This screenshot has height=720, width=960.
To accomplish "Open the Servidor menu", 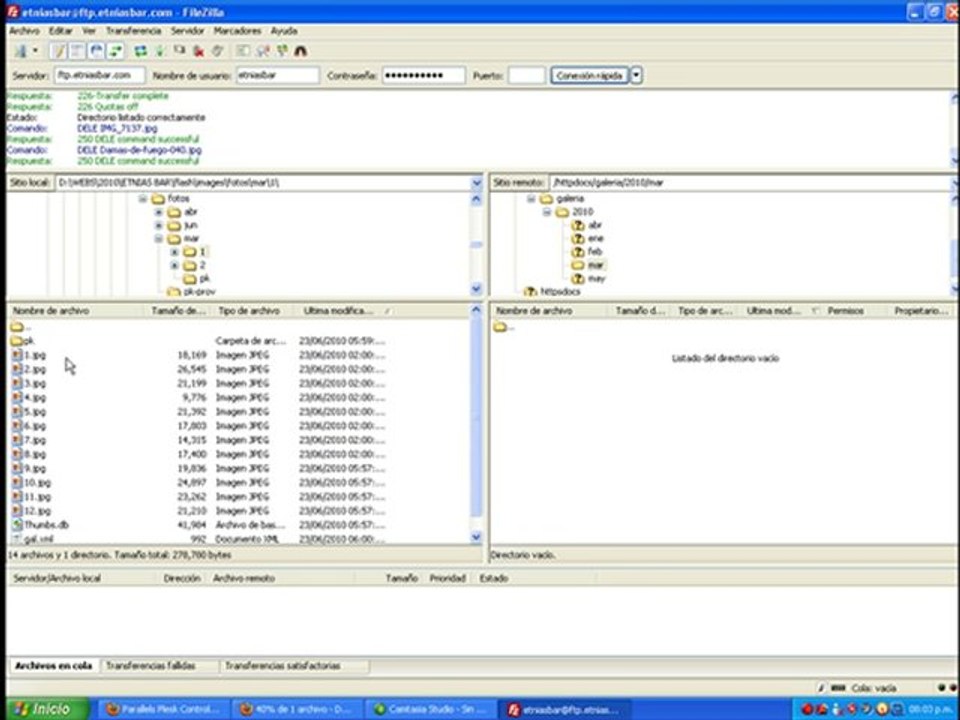I will (187, 31).
